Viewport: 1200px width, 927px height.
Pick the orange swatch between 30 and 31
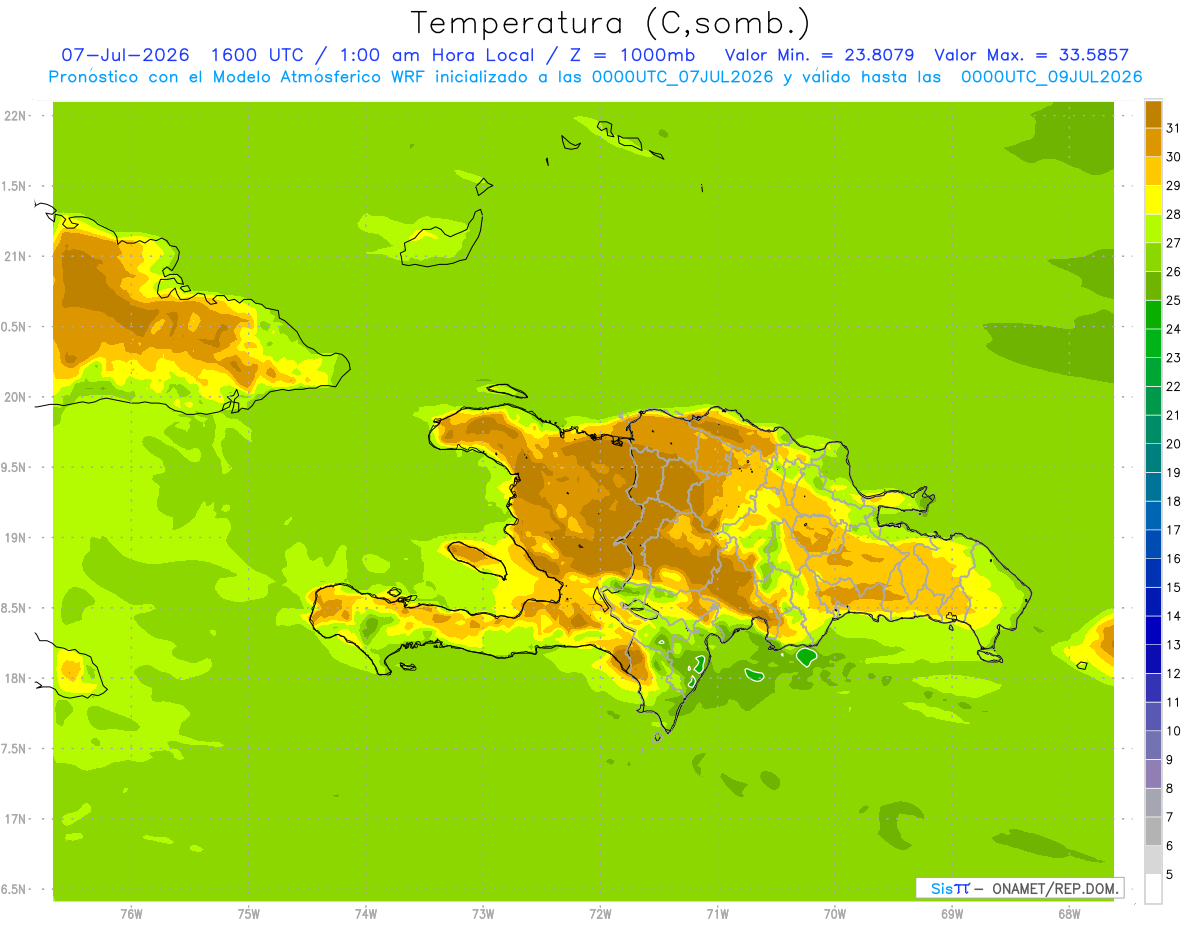(x=1153, y=142)
